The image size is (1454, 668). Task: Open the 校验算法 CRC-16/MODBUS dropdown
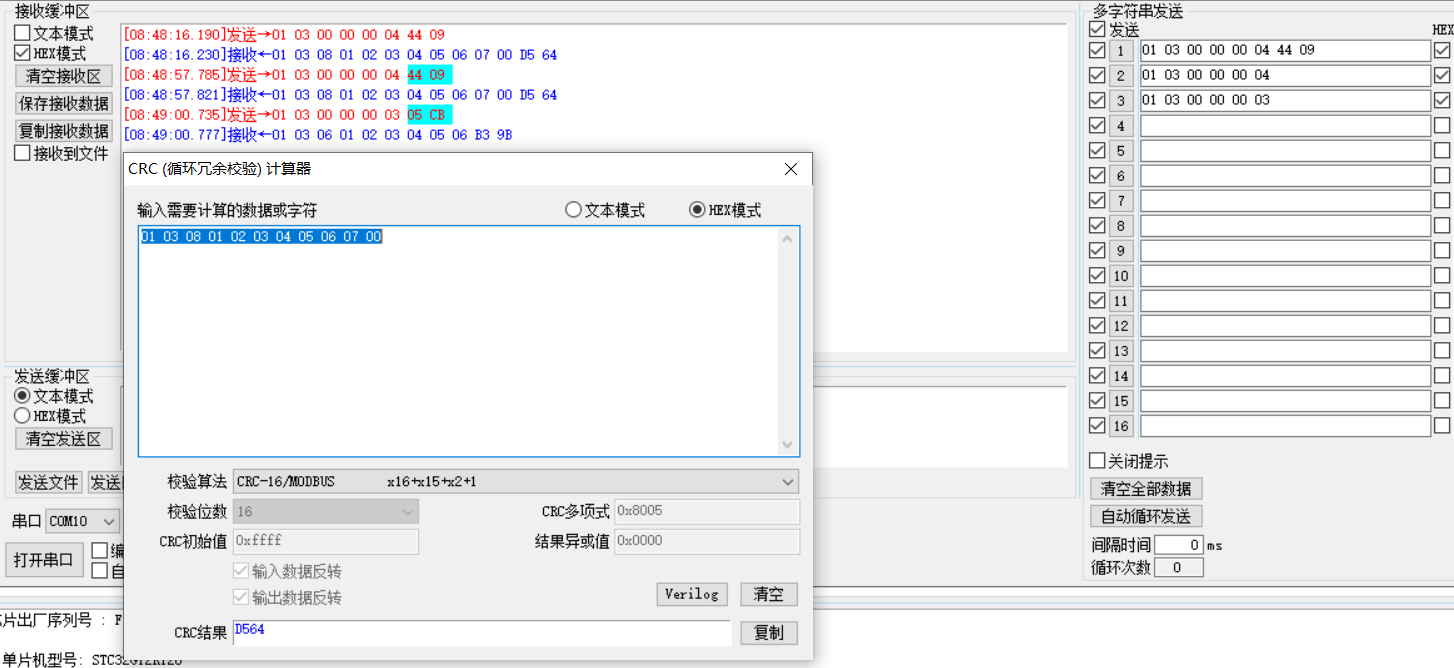(516, 482)
